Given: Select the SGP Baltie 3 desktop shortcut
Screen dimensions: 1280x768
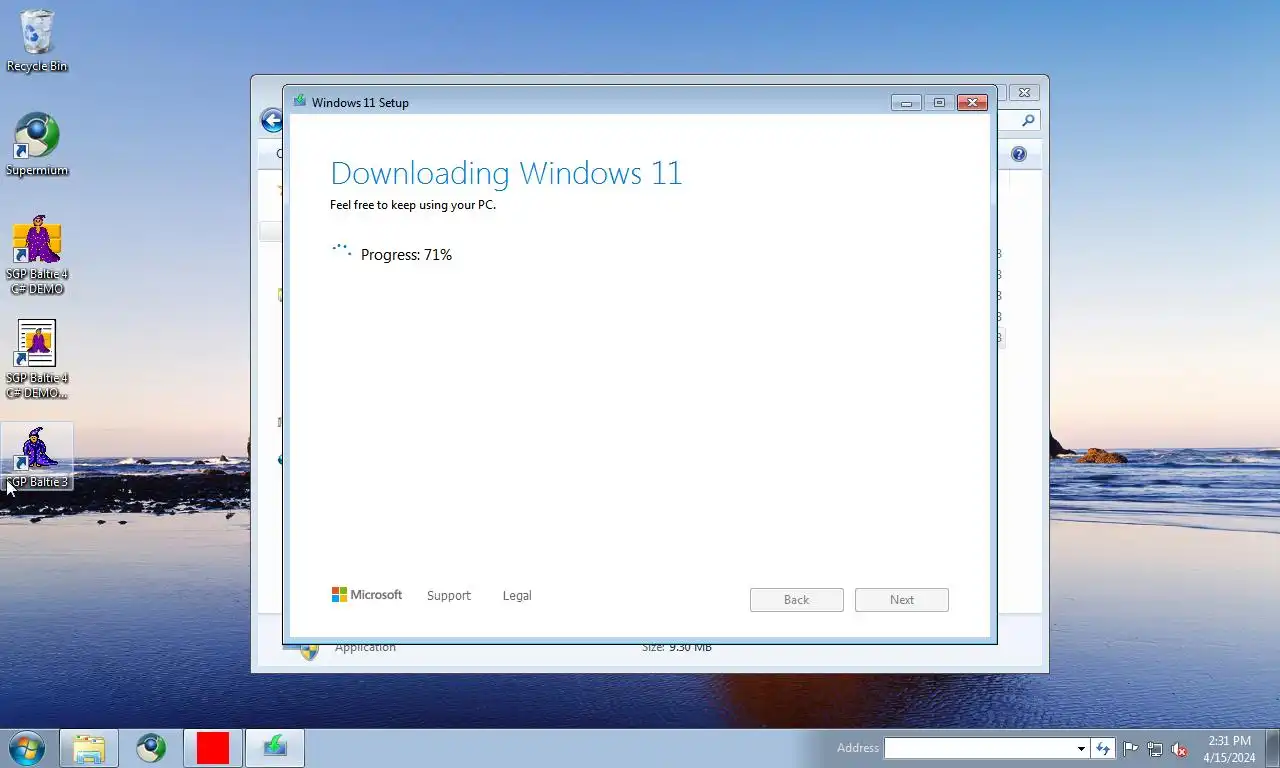Looking at the screenshot, I should [x=37, y=457].
